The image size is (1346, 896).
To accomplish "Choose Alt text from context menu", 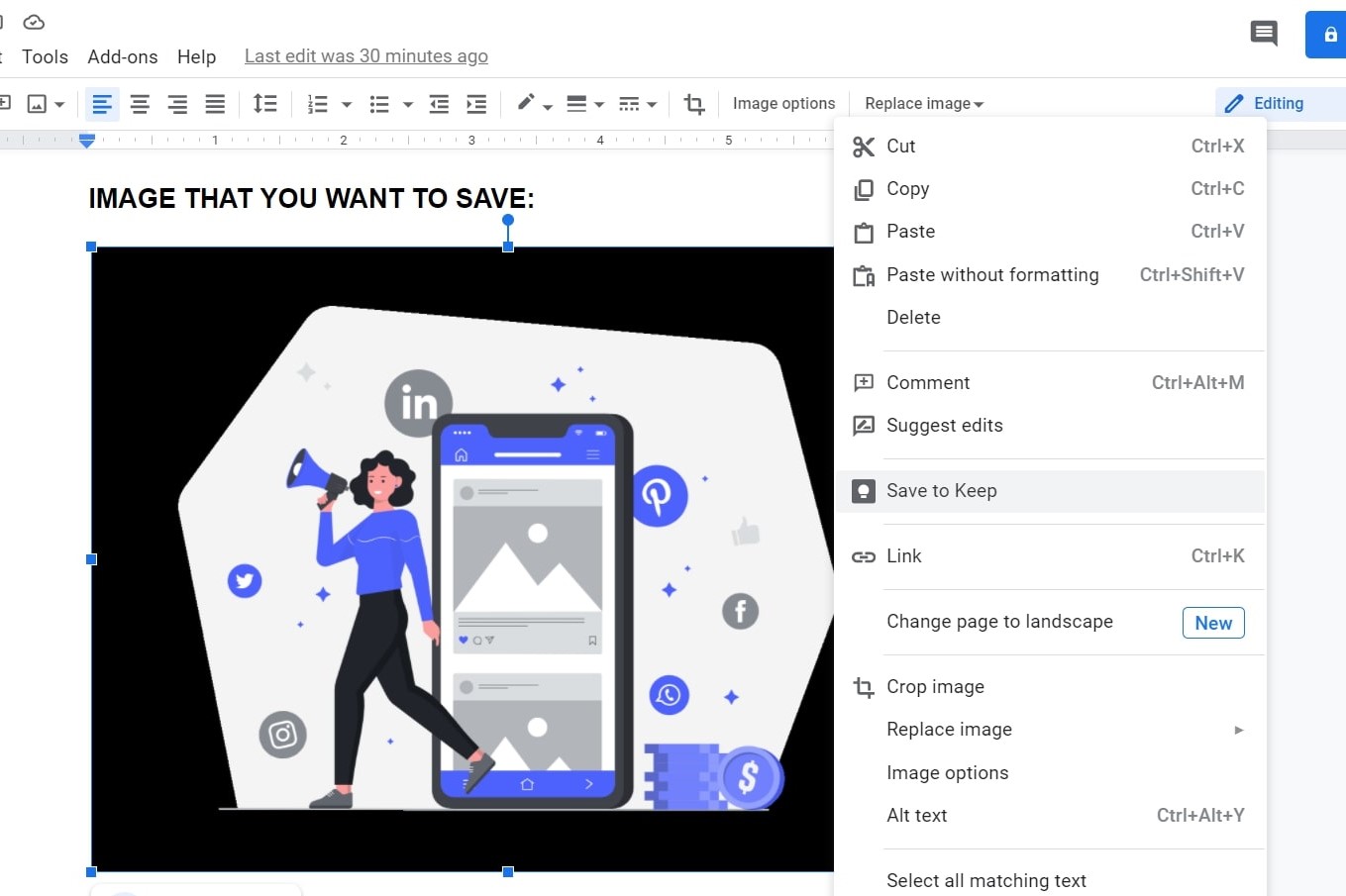I will [1050, 815].
